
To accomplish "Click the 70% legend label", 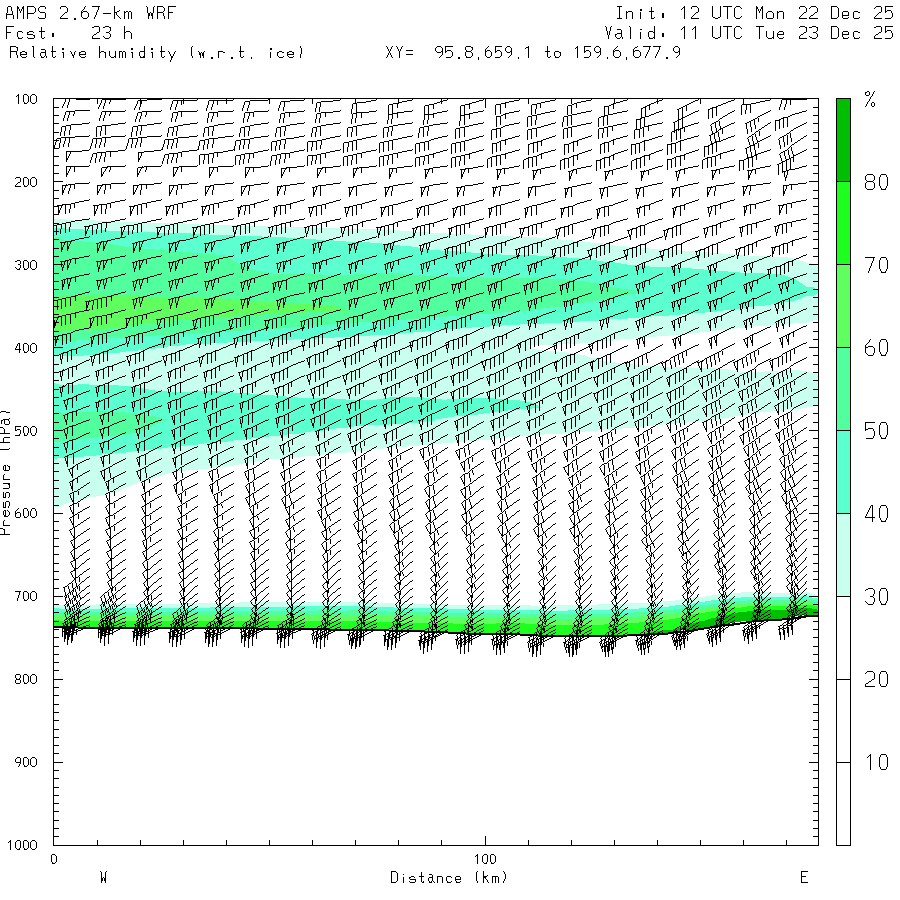I will pos(876,266).
